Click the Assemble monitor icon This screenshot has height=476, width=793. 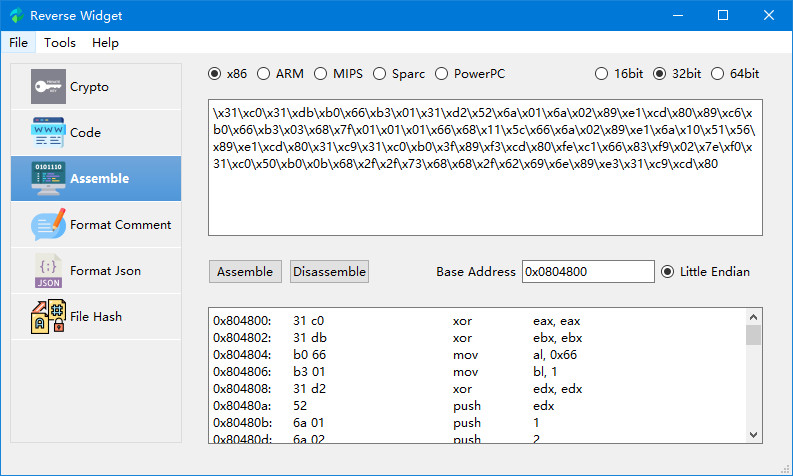tap(48, 179)
